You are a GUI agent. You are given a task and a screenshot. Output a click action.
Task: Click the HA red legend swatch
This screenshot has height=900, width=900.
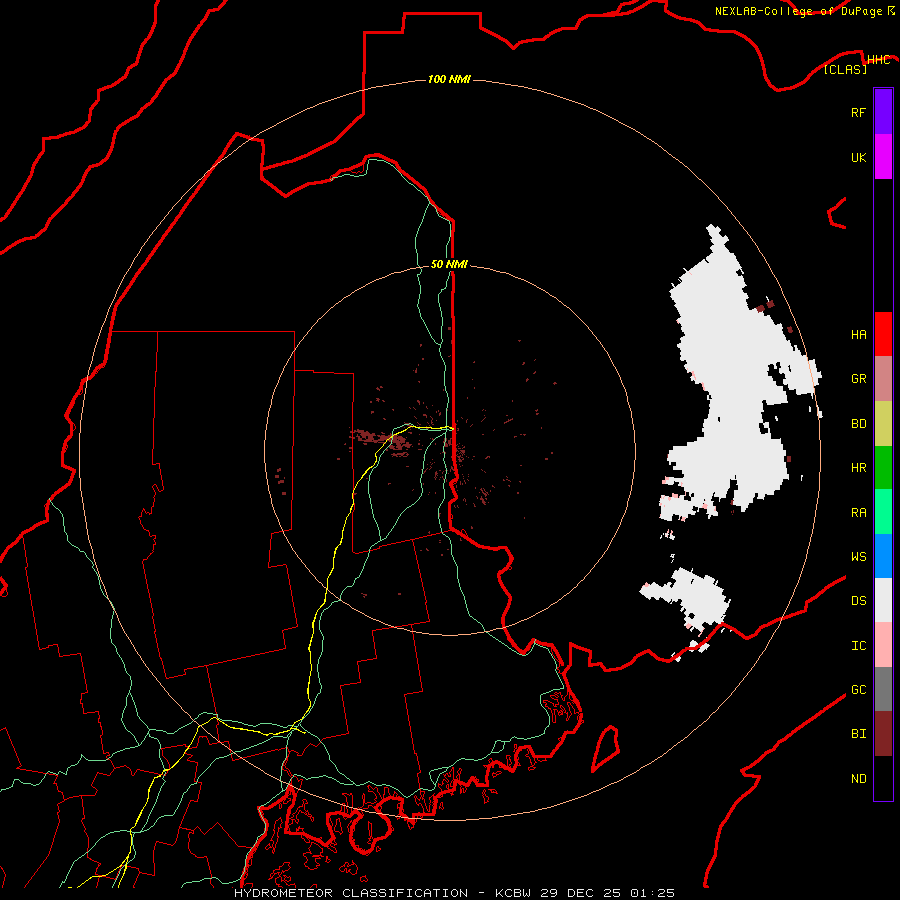pos(883,334)
